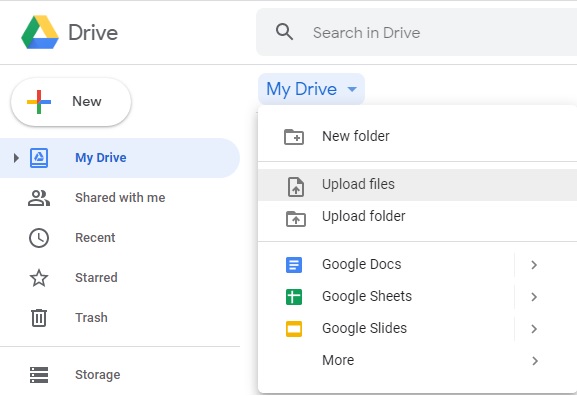Expand the Google Docs submenu arrow
The width and height of the screenshot is (577, 396).
pos(534,265)
